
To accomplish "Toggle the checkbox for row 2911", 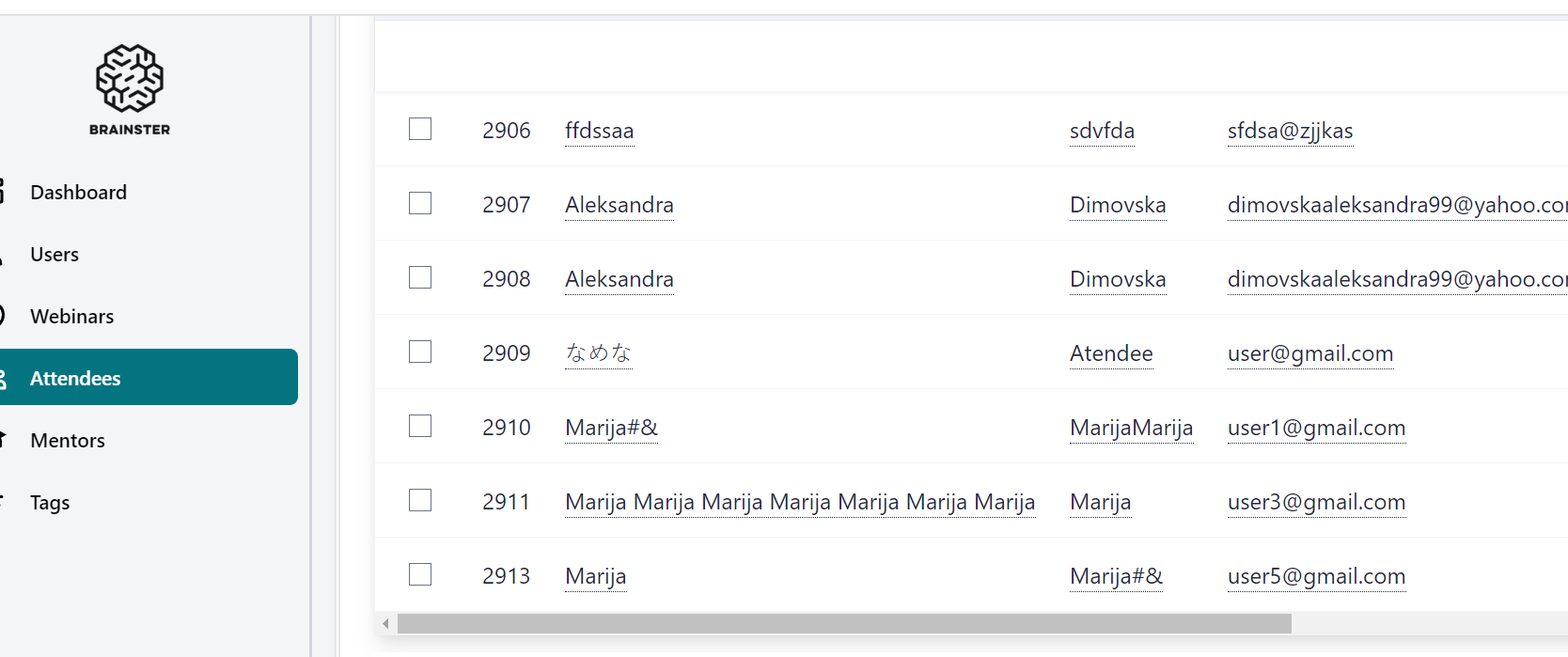I will click(420, 500).
